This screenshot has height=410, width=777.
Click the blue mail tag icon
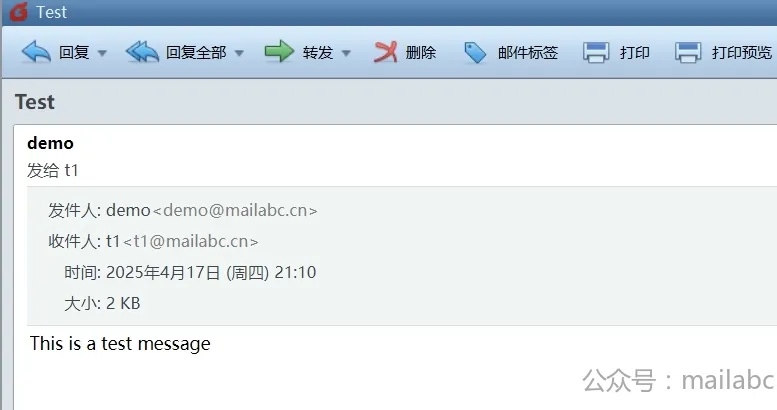[x=475, y=53]
